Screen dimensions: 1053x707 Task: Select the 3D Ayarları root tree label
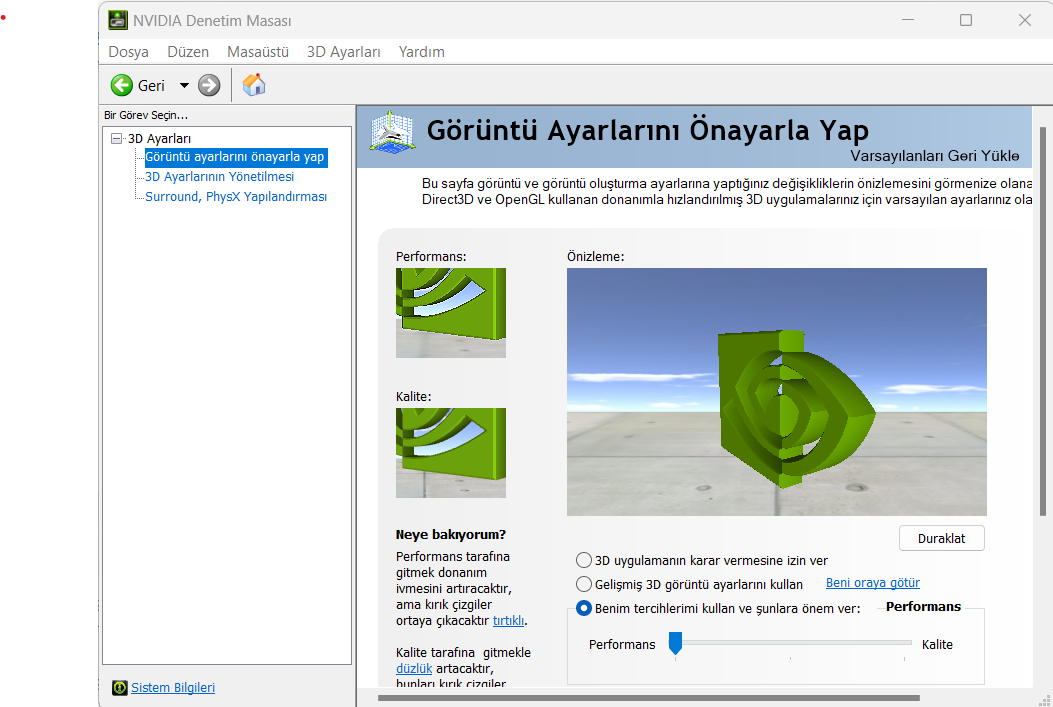point(160,138)
